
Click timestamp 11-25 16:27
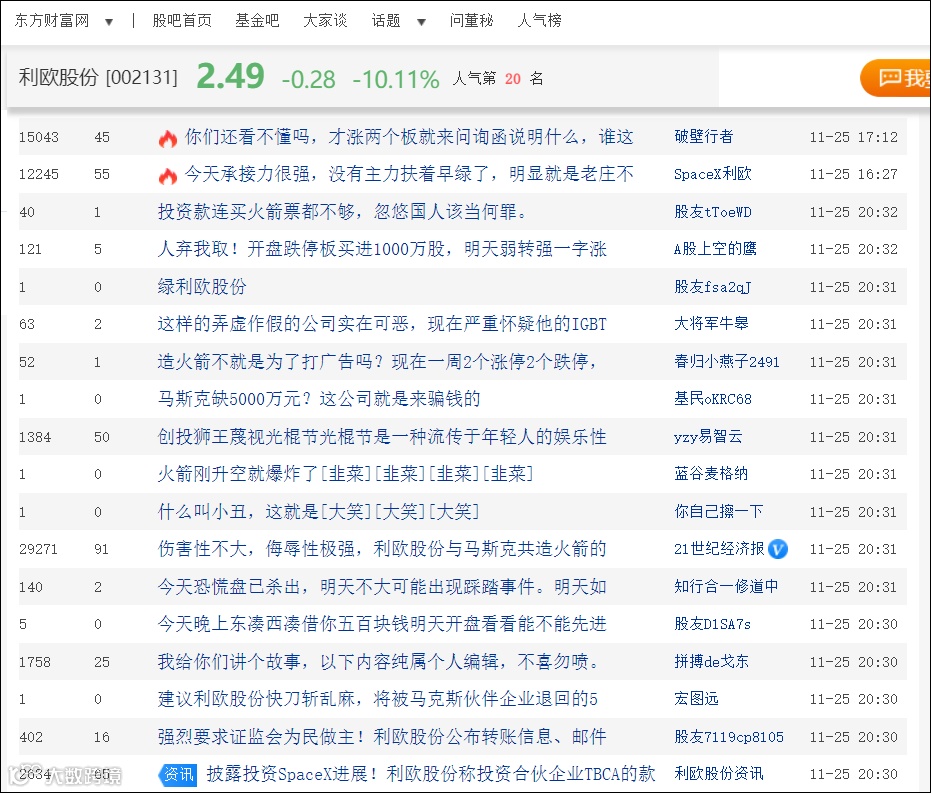tap(853, 174)
